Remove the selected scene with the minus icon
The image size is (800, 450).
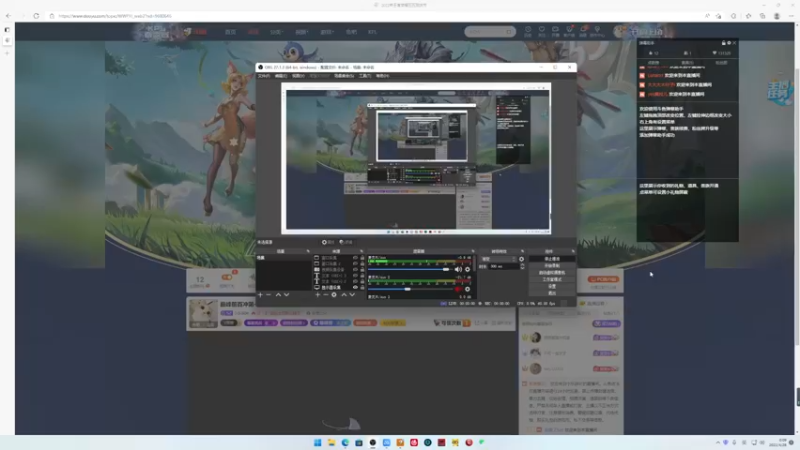(x=268, y=295)
